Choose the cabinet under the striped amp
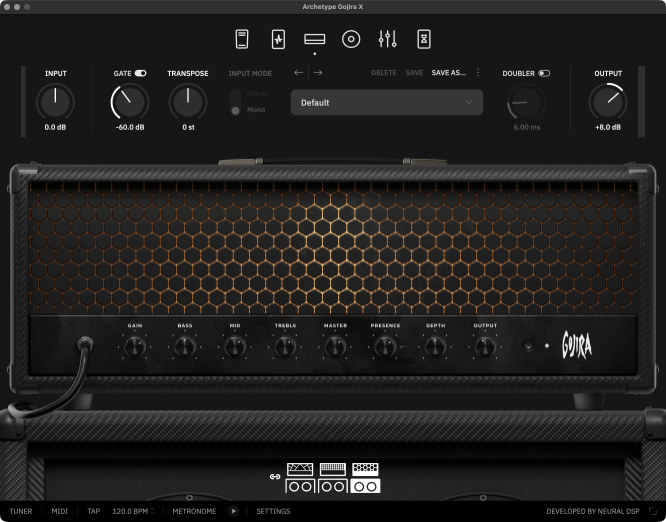 333,486
